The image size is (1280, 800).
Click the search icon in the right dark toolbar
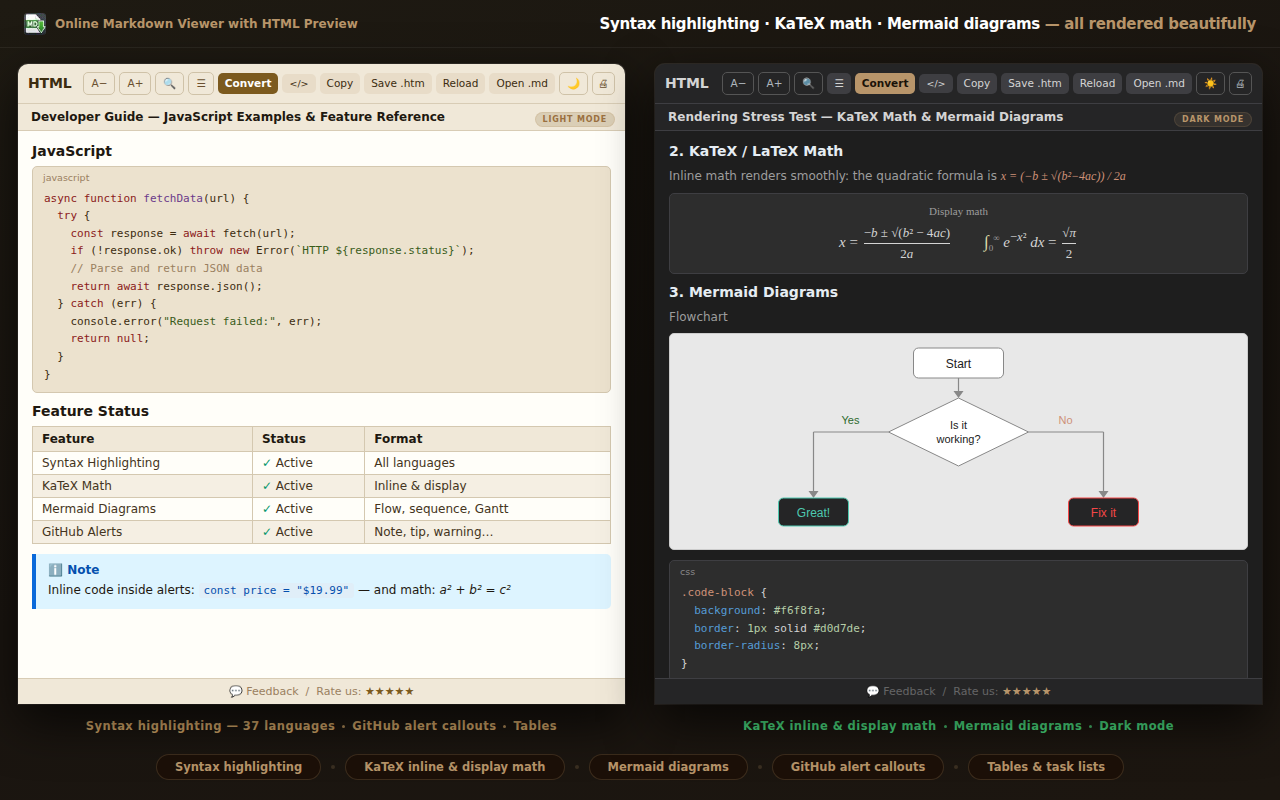[807, 83]
